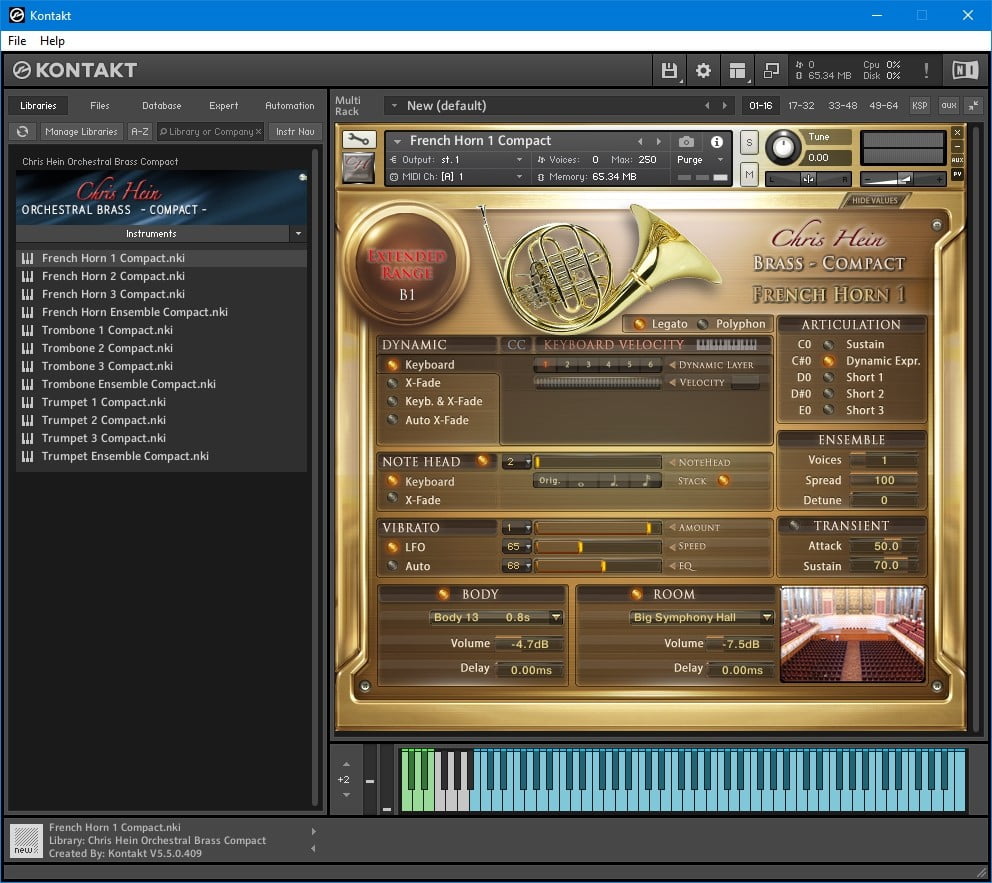Select Short 2 articulation
This screenshot has width=992, height=883.
click(828, 393)
